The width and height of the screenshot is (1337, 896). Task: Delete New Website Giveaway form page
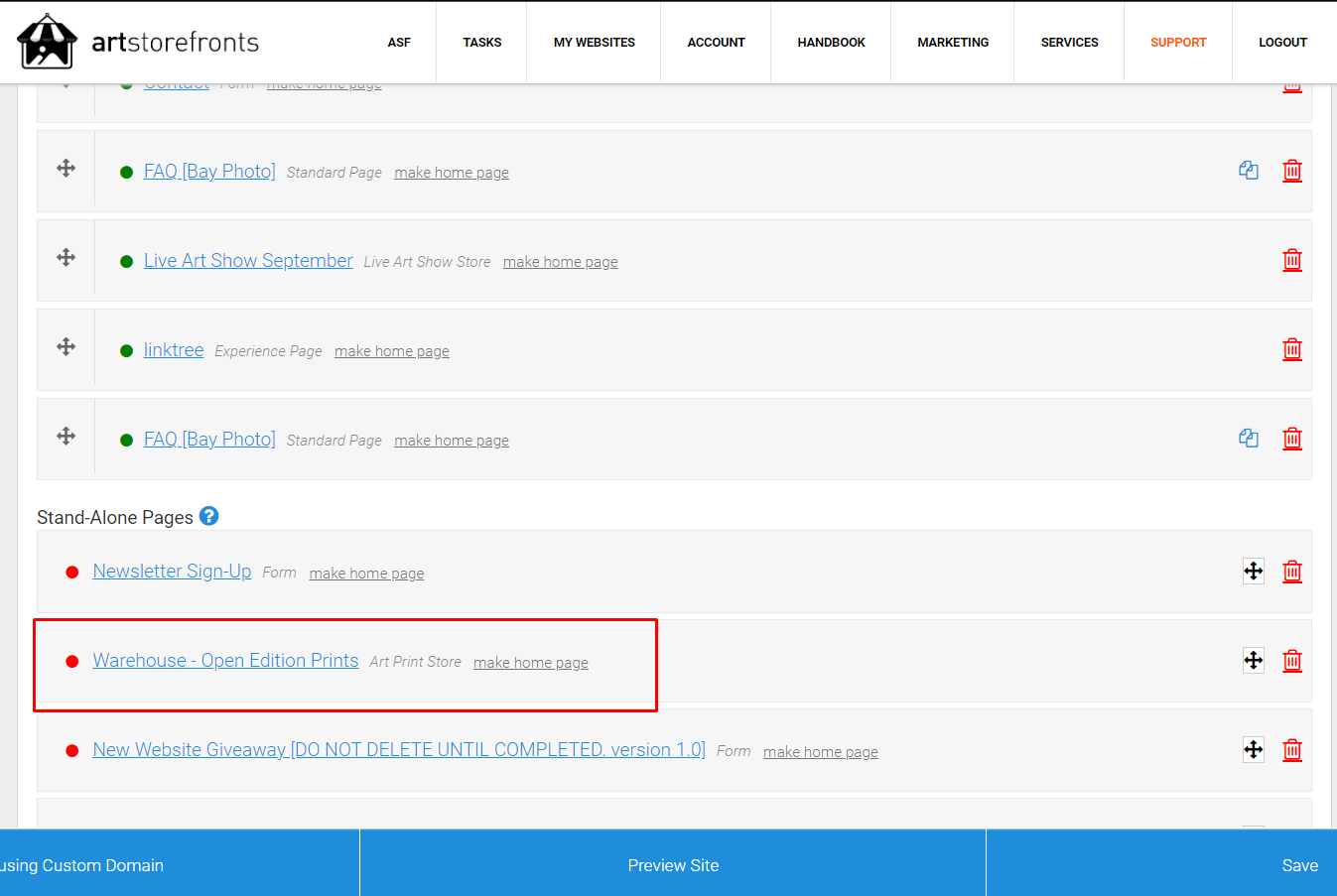pos(1292,750)
